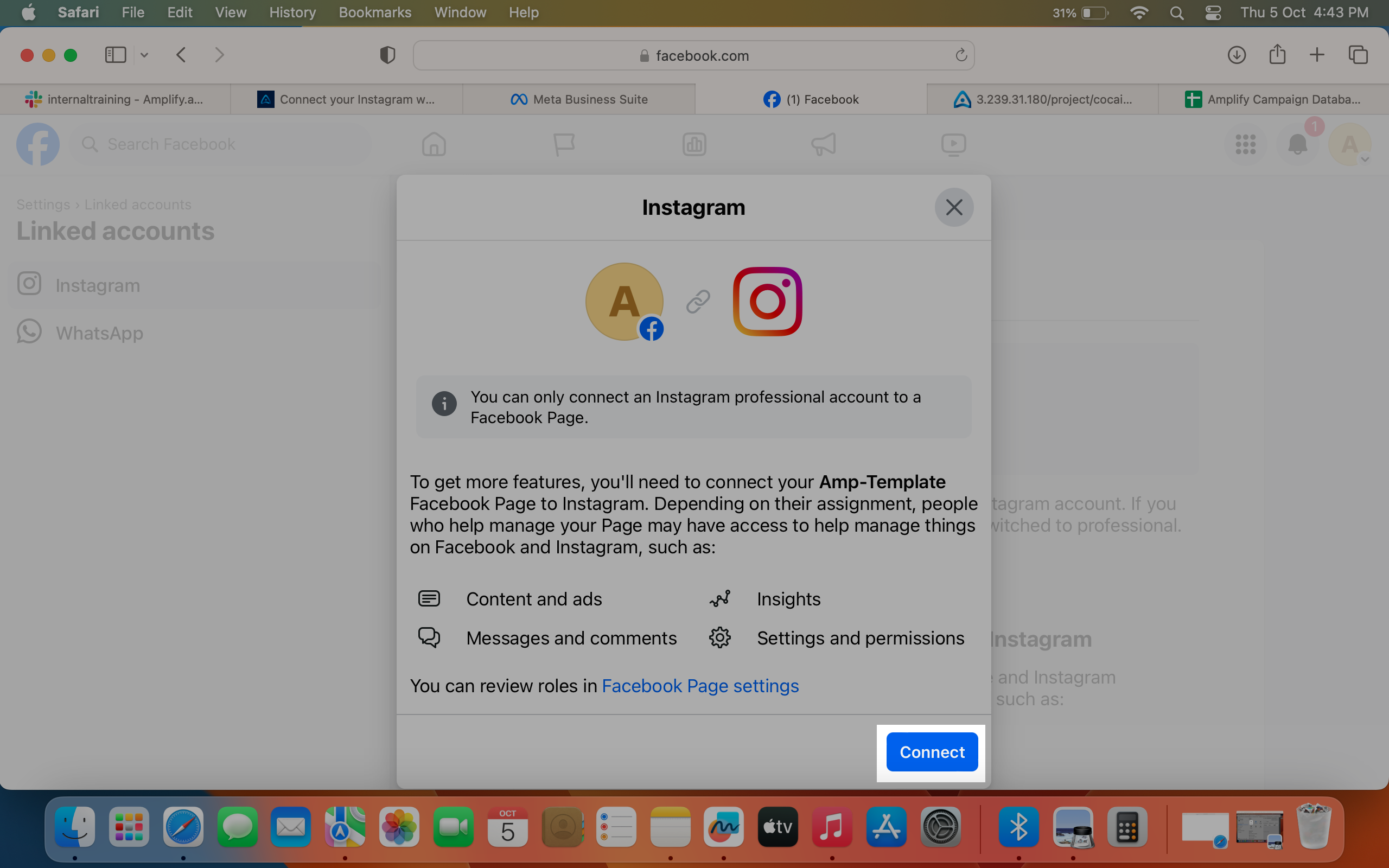The image size is (1389, 868).
Task: Open the account profile avatar menu
Action: click(x=1349, y=144)
